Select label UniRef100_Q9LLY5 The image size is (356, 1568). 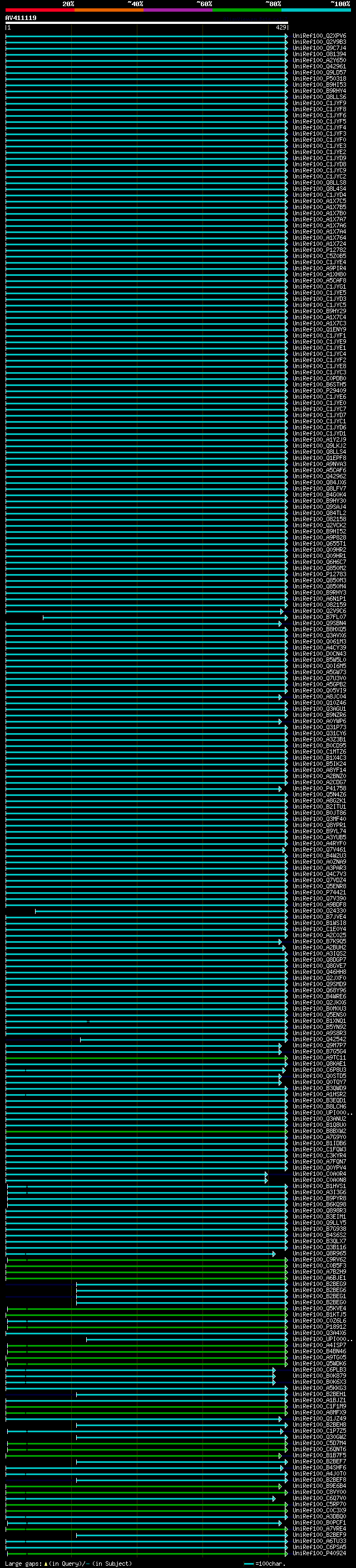319,1222
